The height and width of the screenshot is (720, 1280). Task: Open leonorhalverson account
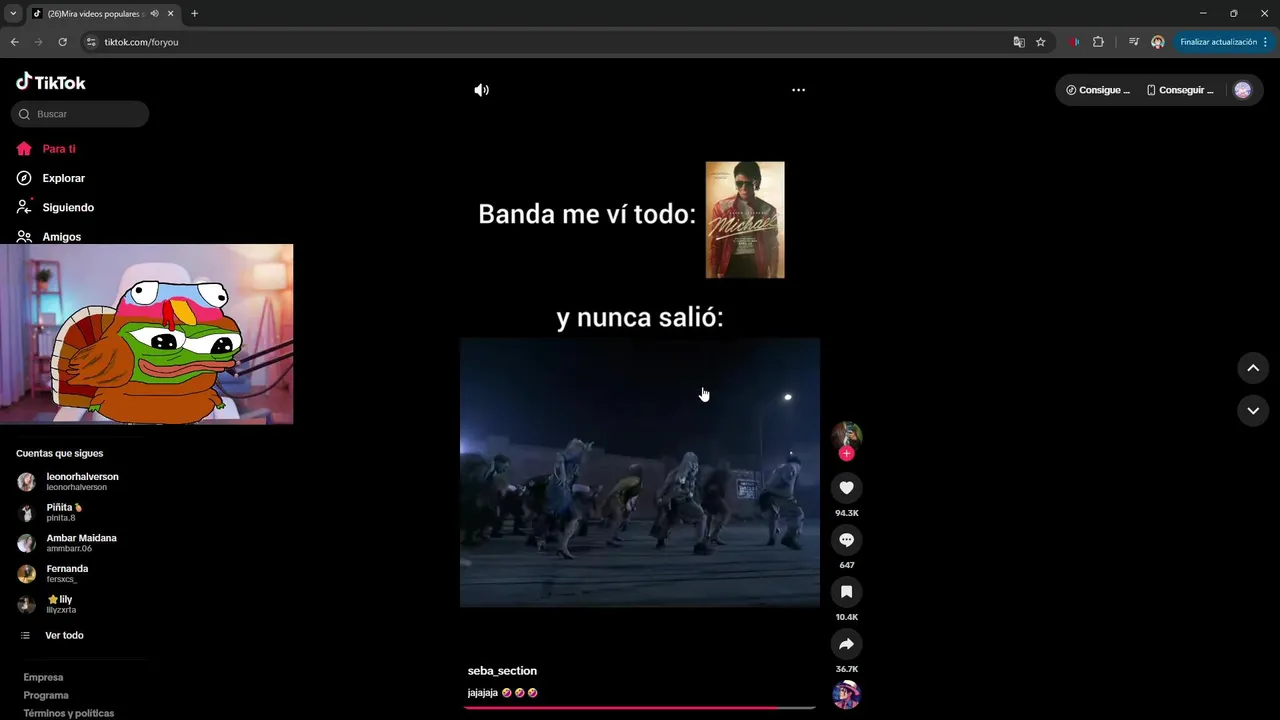(68, 482)
